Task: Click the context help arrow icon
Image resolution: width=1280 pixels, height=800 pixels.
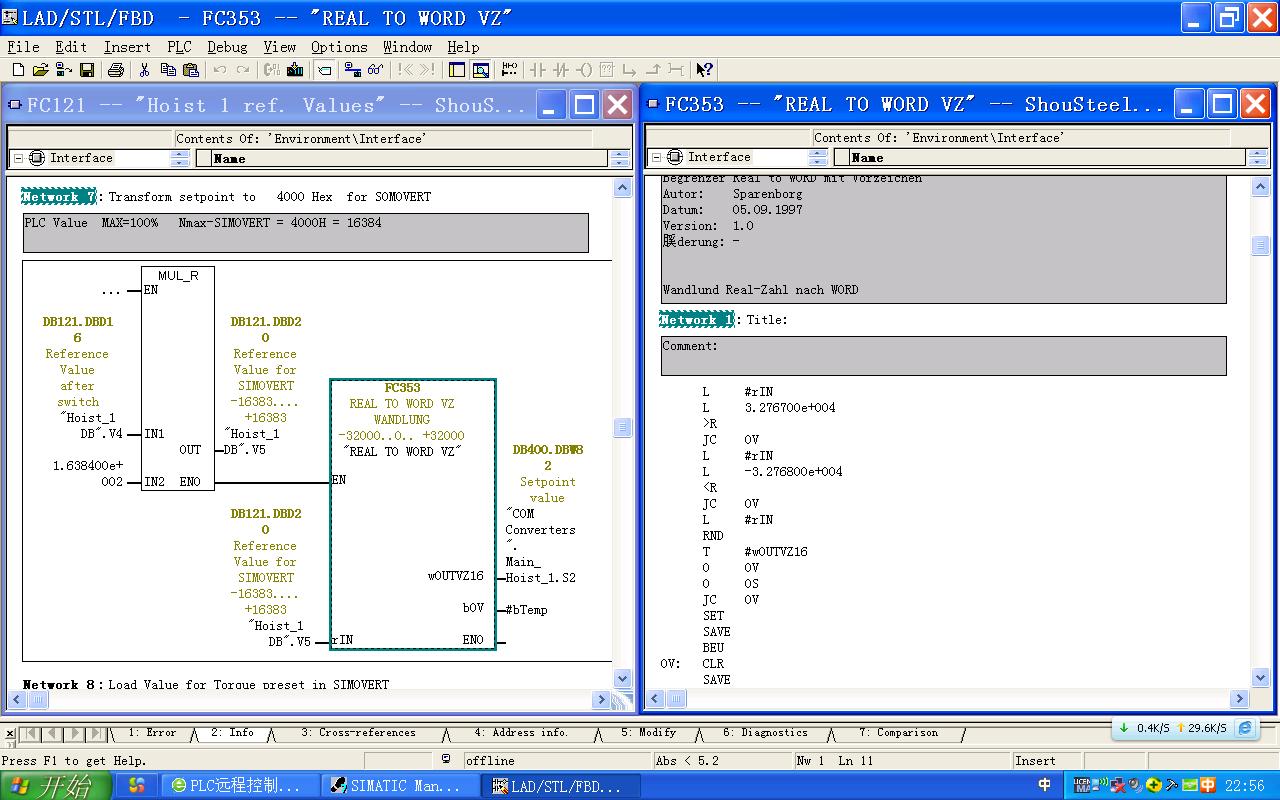Action: click(x=705, y=70)
